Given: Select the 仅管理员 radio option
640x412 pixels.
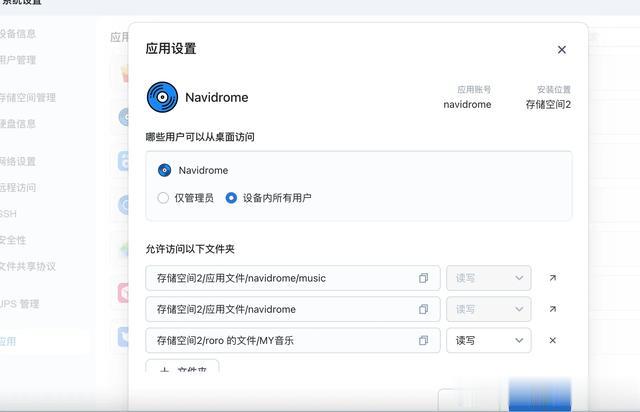Looking at the screenshot, I should click(163, 198).
